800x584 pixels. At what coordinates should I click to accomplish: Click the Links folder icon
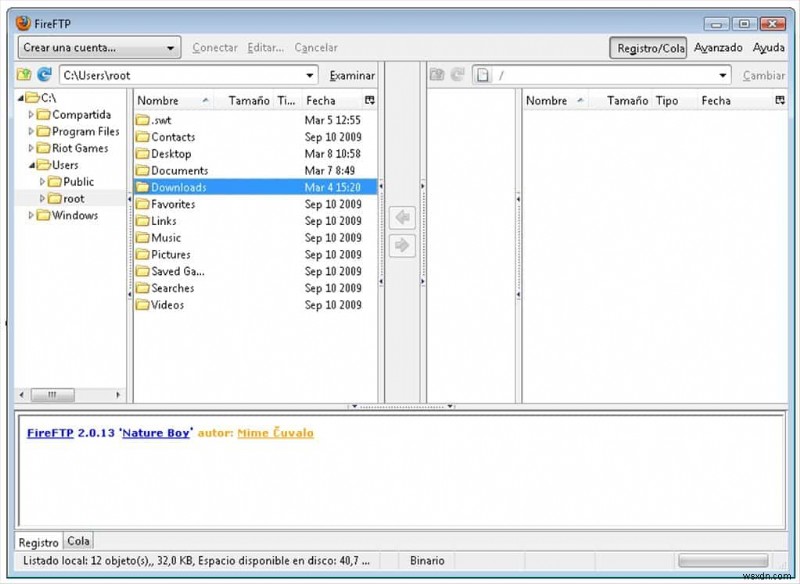(x=142, y=221)
